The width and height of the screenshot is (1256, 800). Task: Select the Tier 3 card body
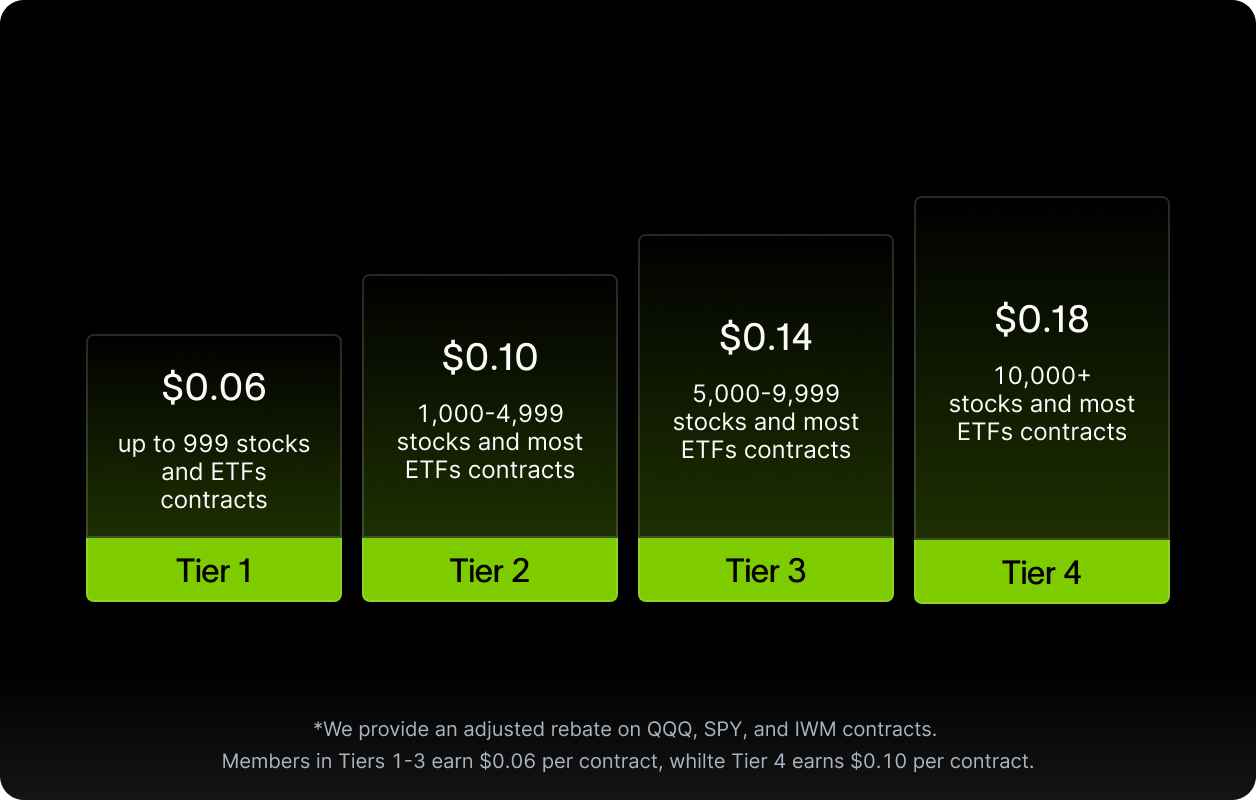766,387
